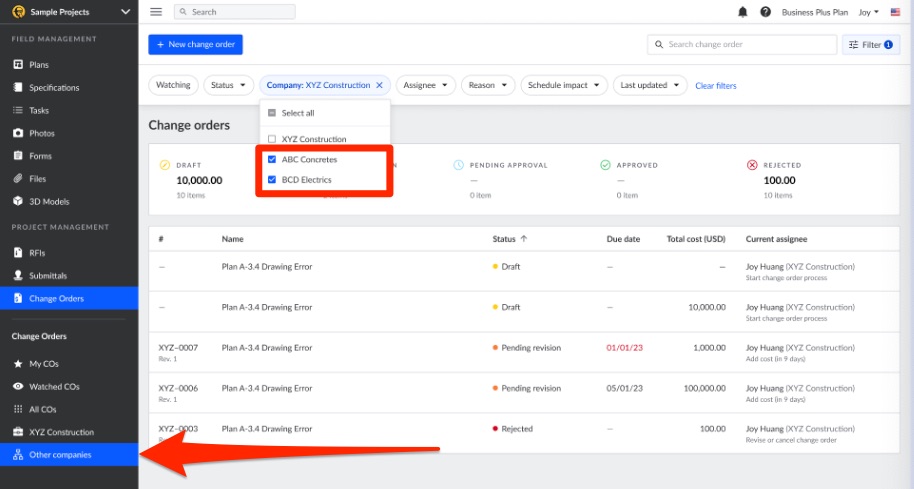The width and height of the screenshot is (914, 489).
Task: Remove the Company XYZ Construction filter
Action: [x=379, y=86]
